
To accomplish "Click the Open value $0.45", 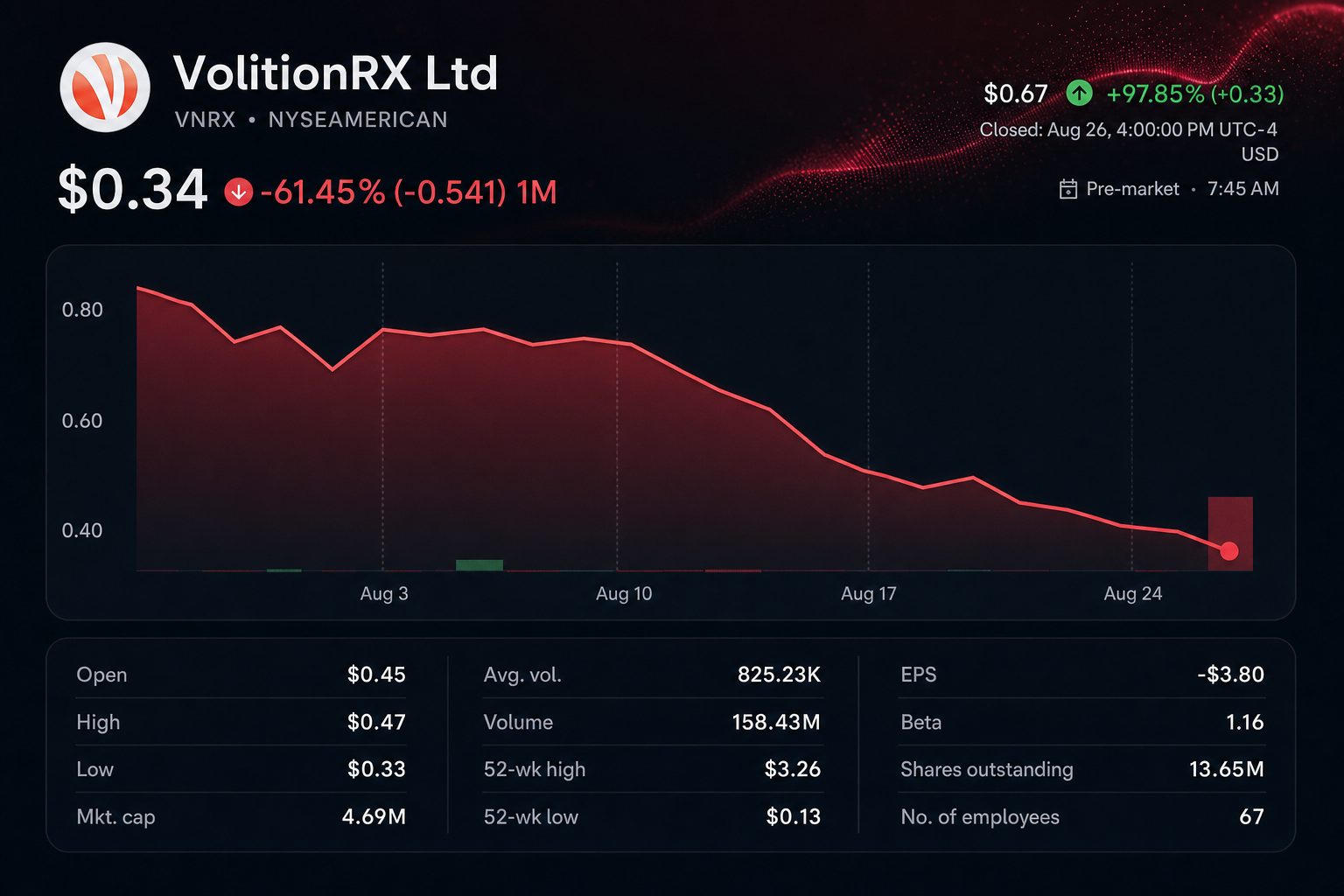I will (376, 675).
